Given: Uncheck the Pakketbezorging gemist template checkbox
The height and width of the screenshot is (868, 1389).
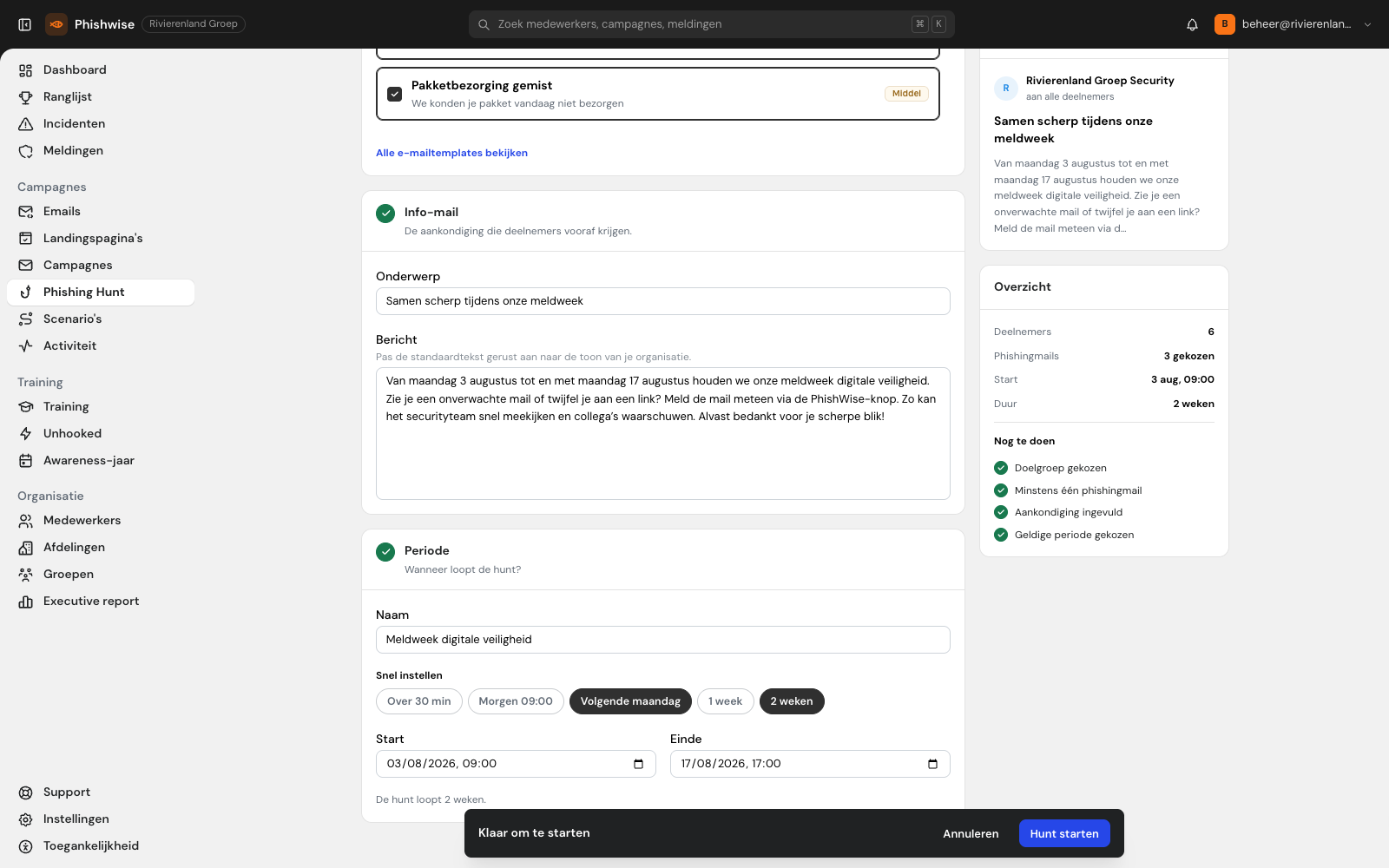Looking at the screenshot, I should coord(395,94).
